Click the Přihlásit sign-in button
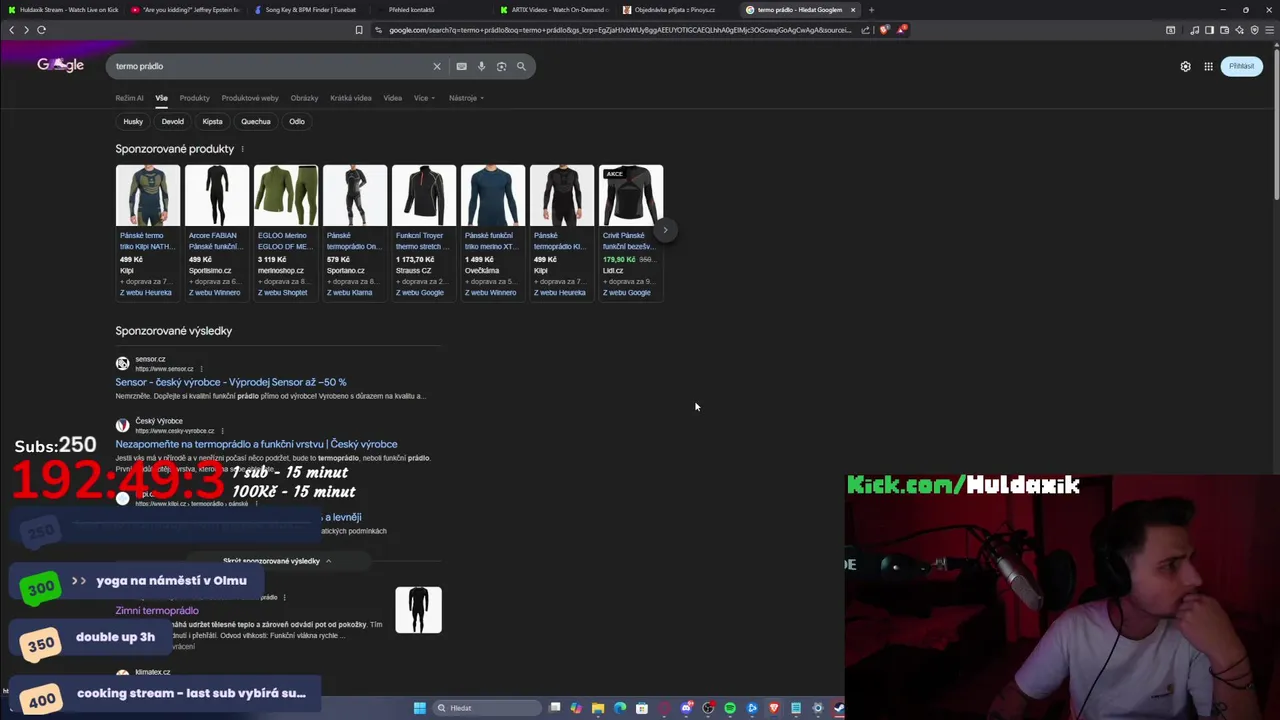1280x720 pixels. (1241, 66)
